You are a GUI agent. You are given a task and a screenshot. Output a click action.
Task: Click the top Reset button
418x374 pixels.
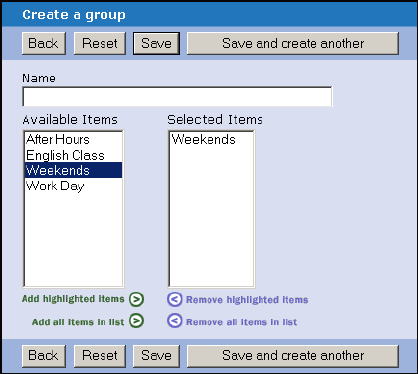pos(100,43)
